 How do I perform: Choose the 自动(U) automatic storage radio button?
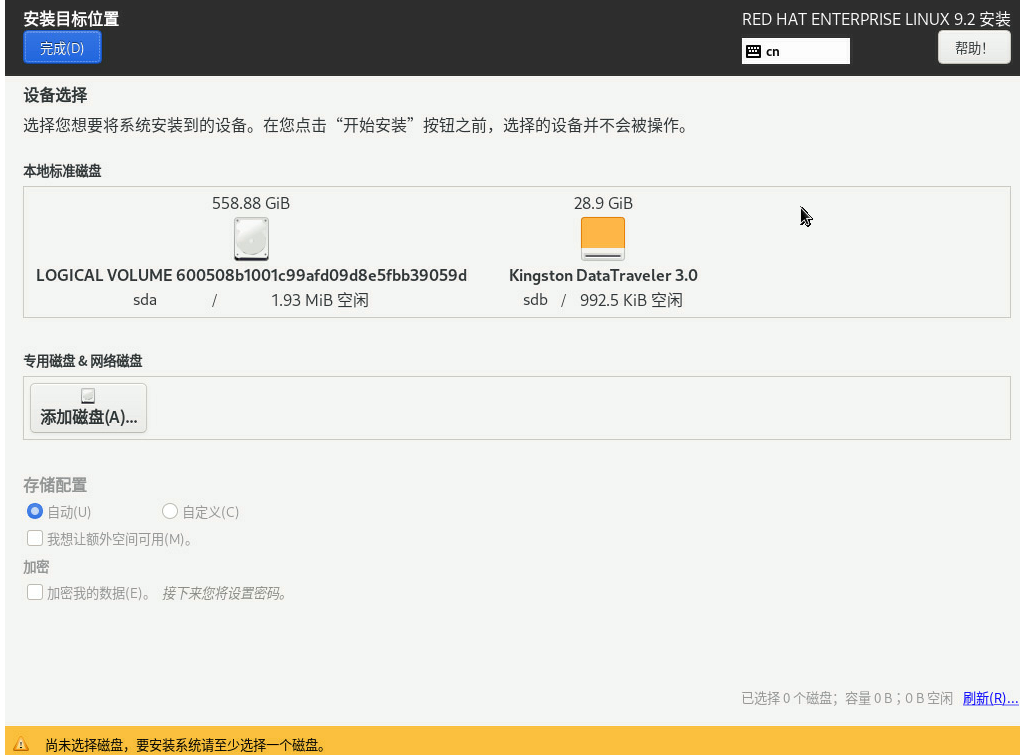pyautogui.click(x=35, y=512)
